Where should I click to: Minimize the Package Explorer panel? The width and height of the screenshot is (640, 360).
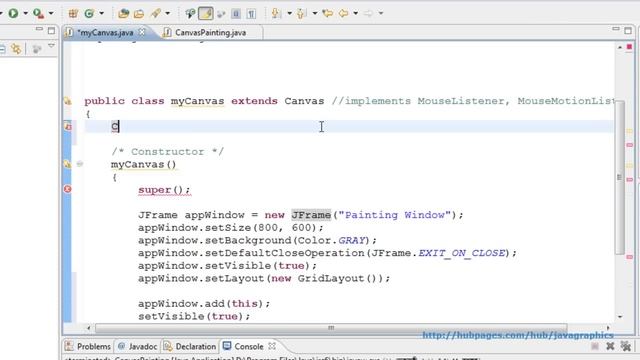(x=39, y=29)
